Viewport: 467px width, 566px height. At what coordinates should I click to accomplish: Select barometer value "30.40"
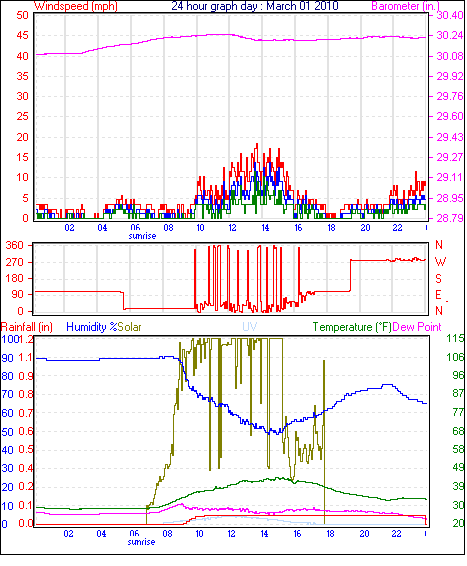point(450,15)
